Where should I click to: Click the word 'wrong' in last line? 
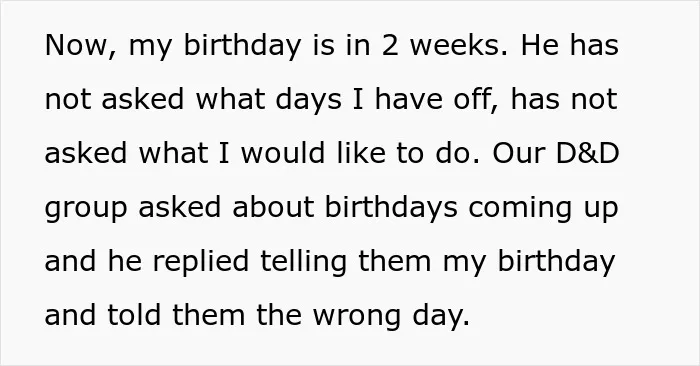point(357,317)
